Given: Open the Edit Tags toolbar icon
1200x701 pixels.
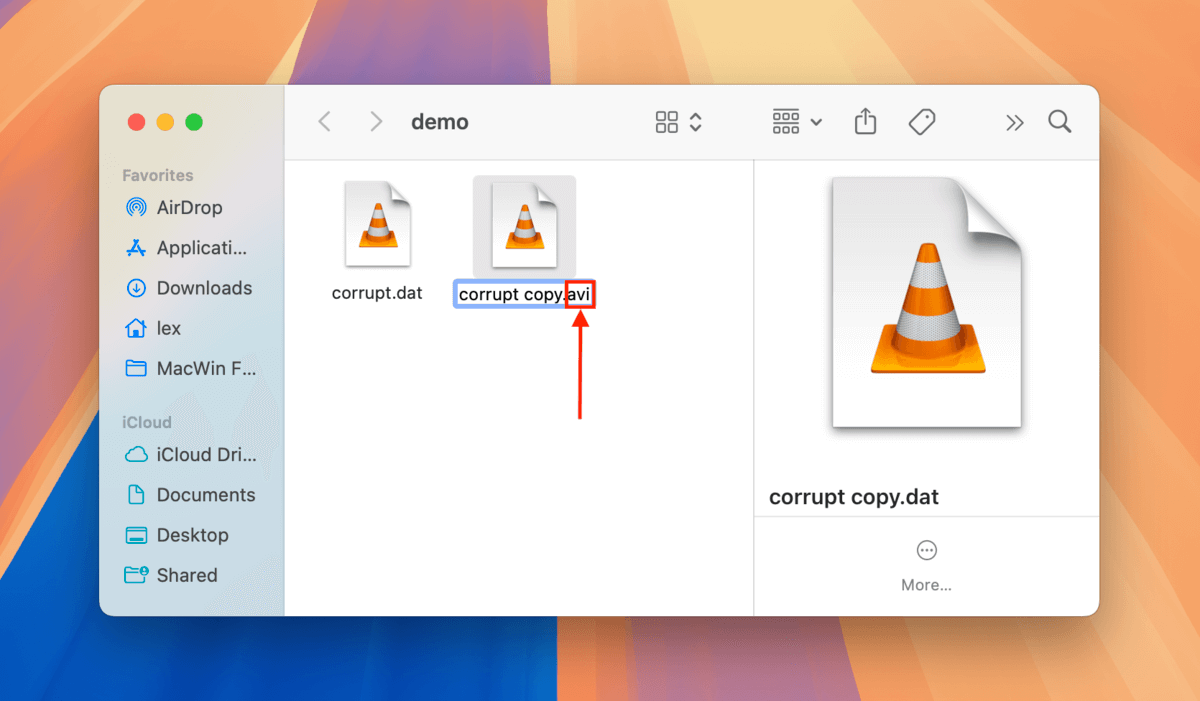Looking at the screenshot, I should point(921,122).
